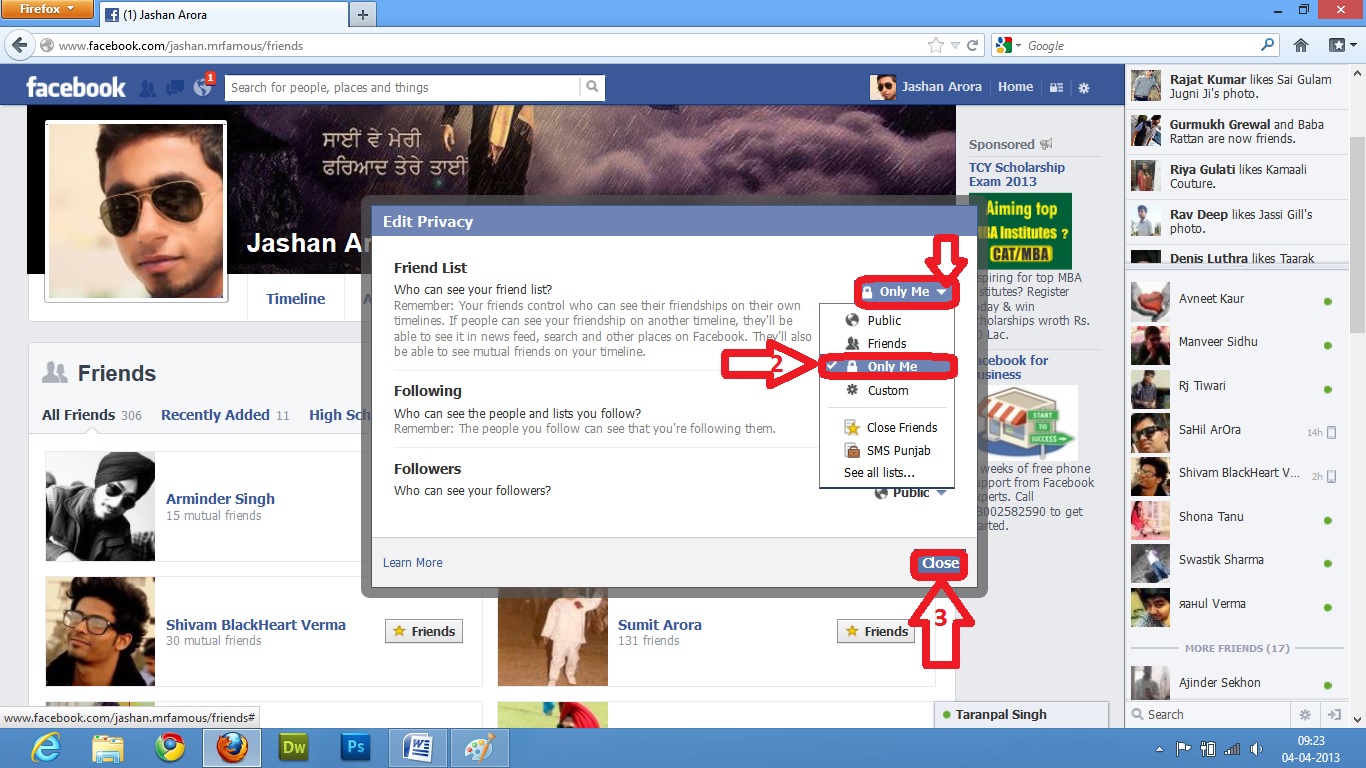The width and height of the screenshot is (1366, 768).
Task: Click the volume speaker tray icon
Action: coord(1255,748)
